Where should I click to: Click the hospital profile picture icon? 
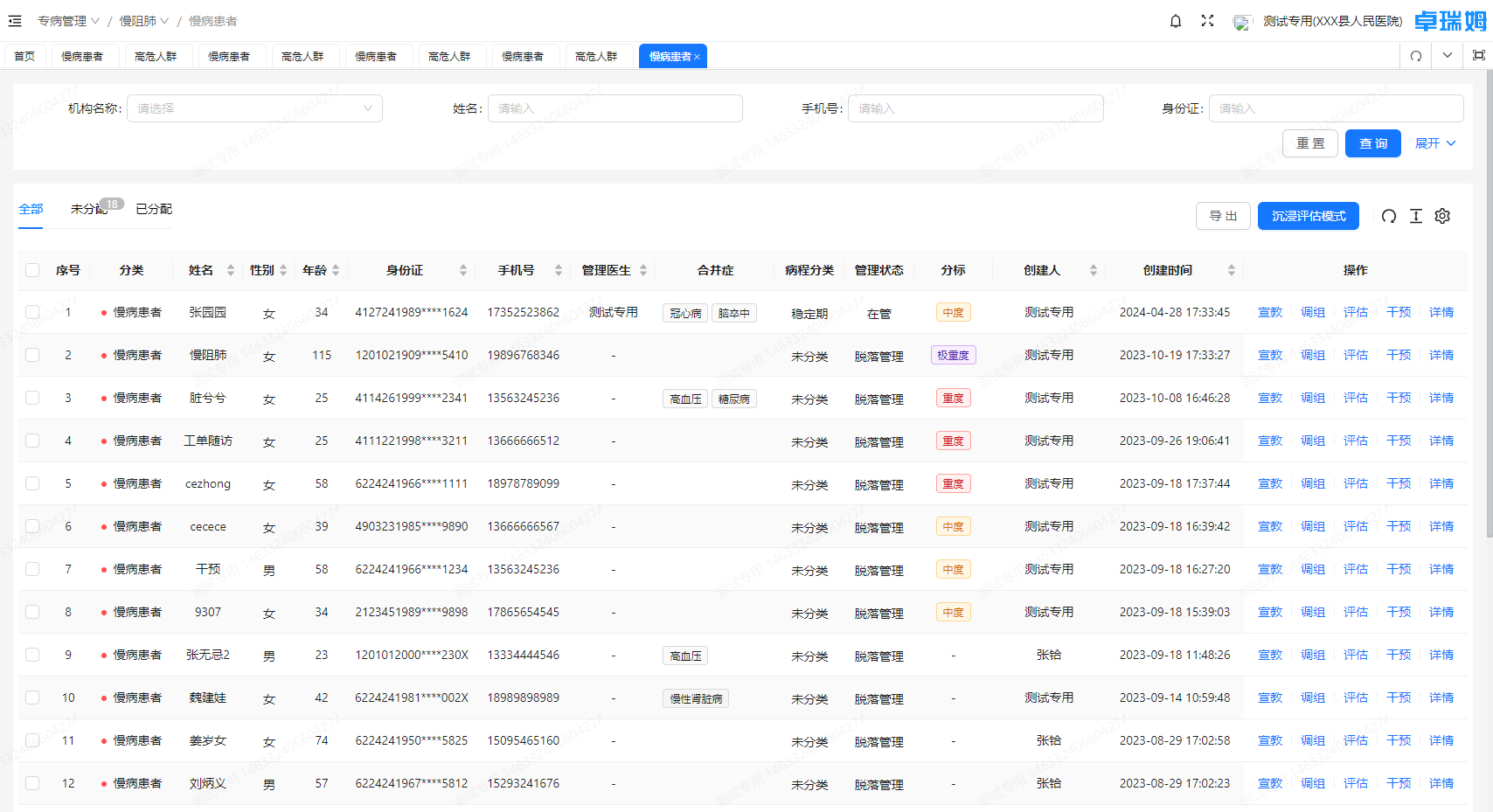click(x=1242, y=24)
